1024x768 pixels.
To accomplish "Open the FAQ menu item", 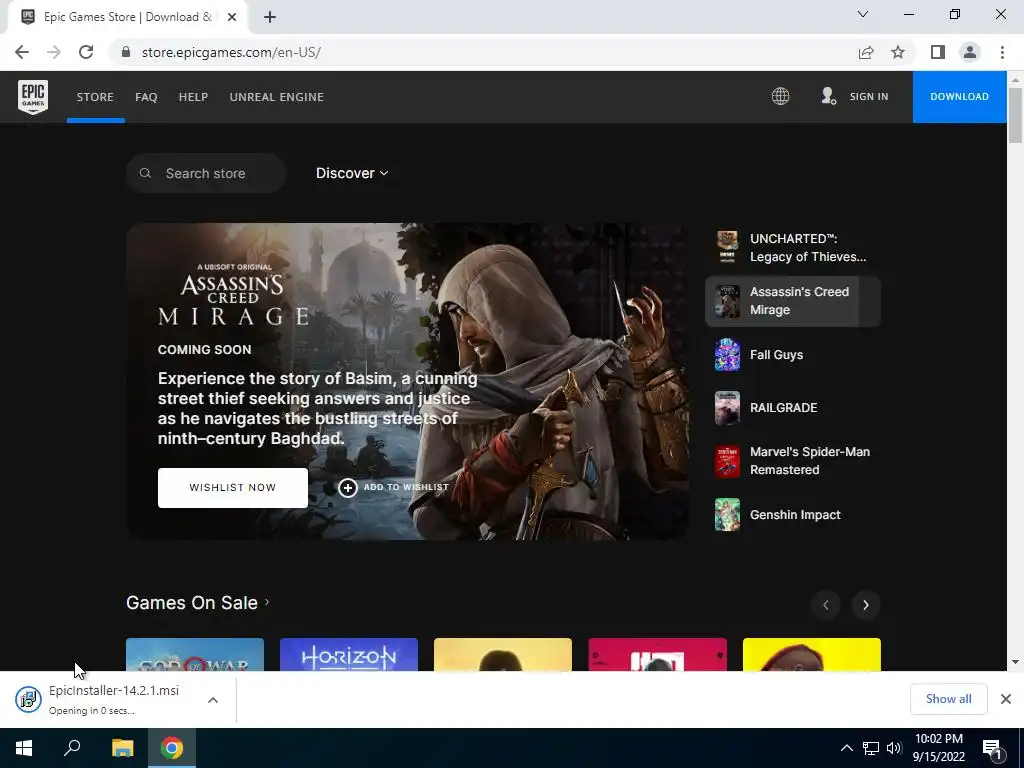I will pyautogui.click(x=146, y=97).
